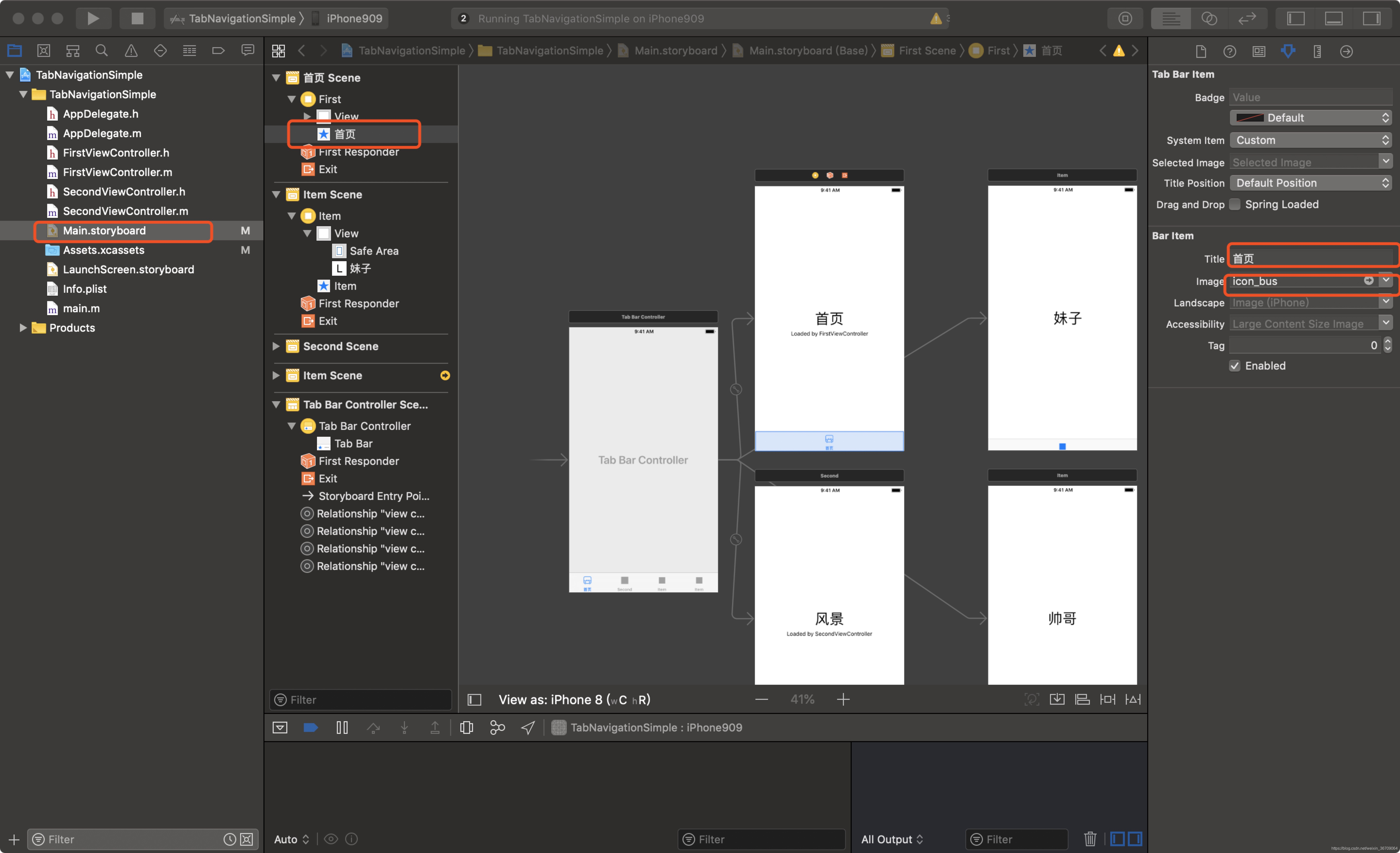
Task: Click the Resolve Auto Layout Issues button
Action: pos(1133,700)
